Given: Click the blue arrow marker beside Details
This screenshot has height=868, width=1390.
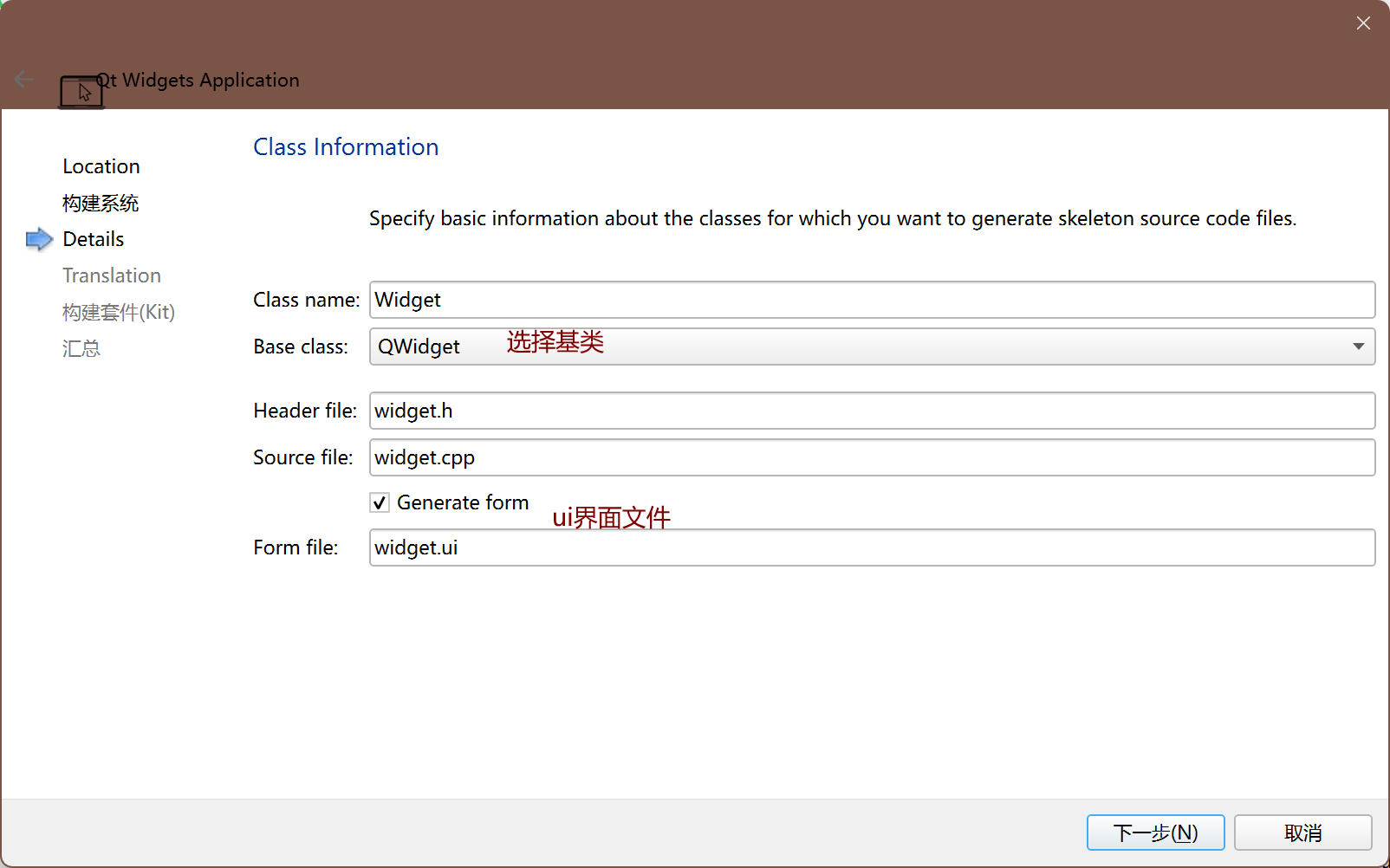Looking at the screenshot, I should 38,239.
